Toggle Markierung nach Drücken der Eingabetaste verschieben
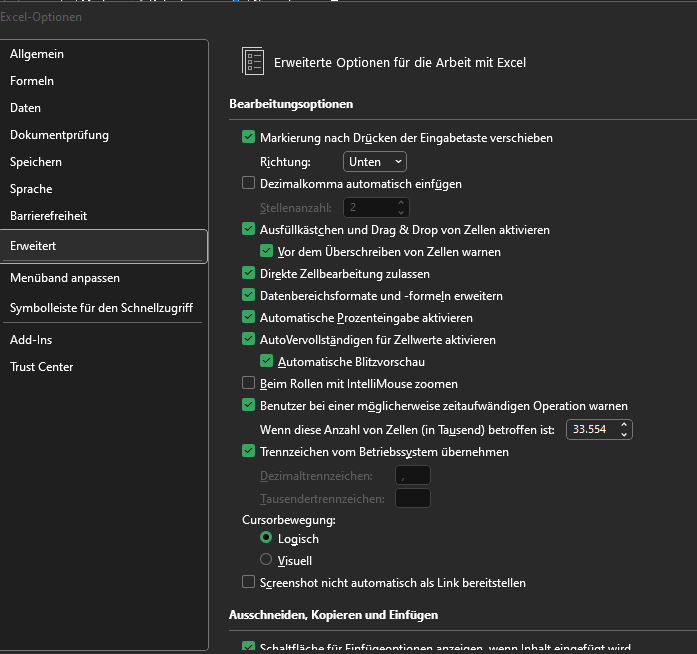The image size is (697, 654). [x=248, y=137]
